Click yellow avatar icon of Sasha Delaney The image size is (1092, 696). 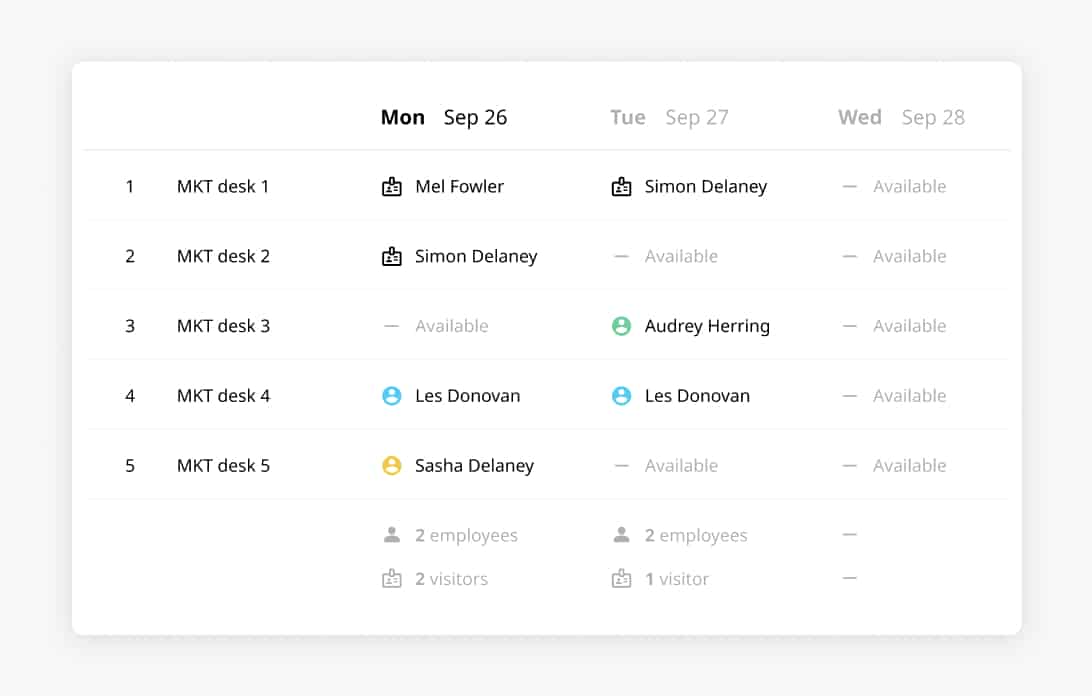coord(391,465)
